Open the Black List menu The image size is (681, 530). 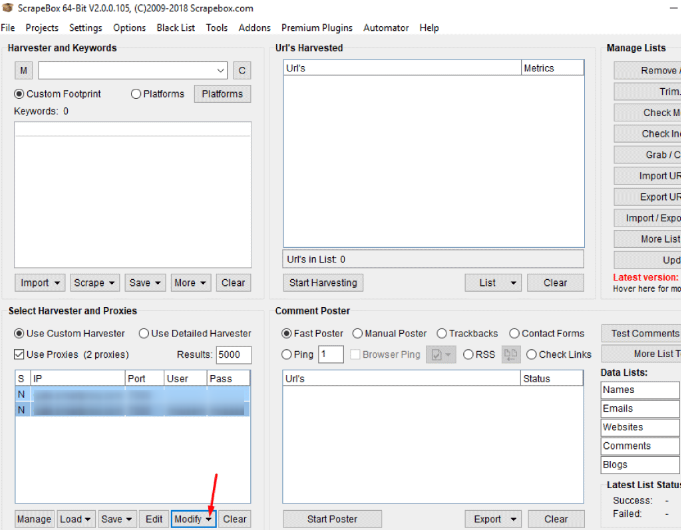click(x=176, y=28)
